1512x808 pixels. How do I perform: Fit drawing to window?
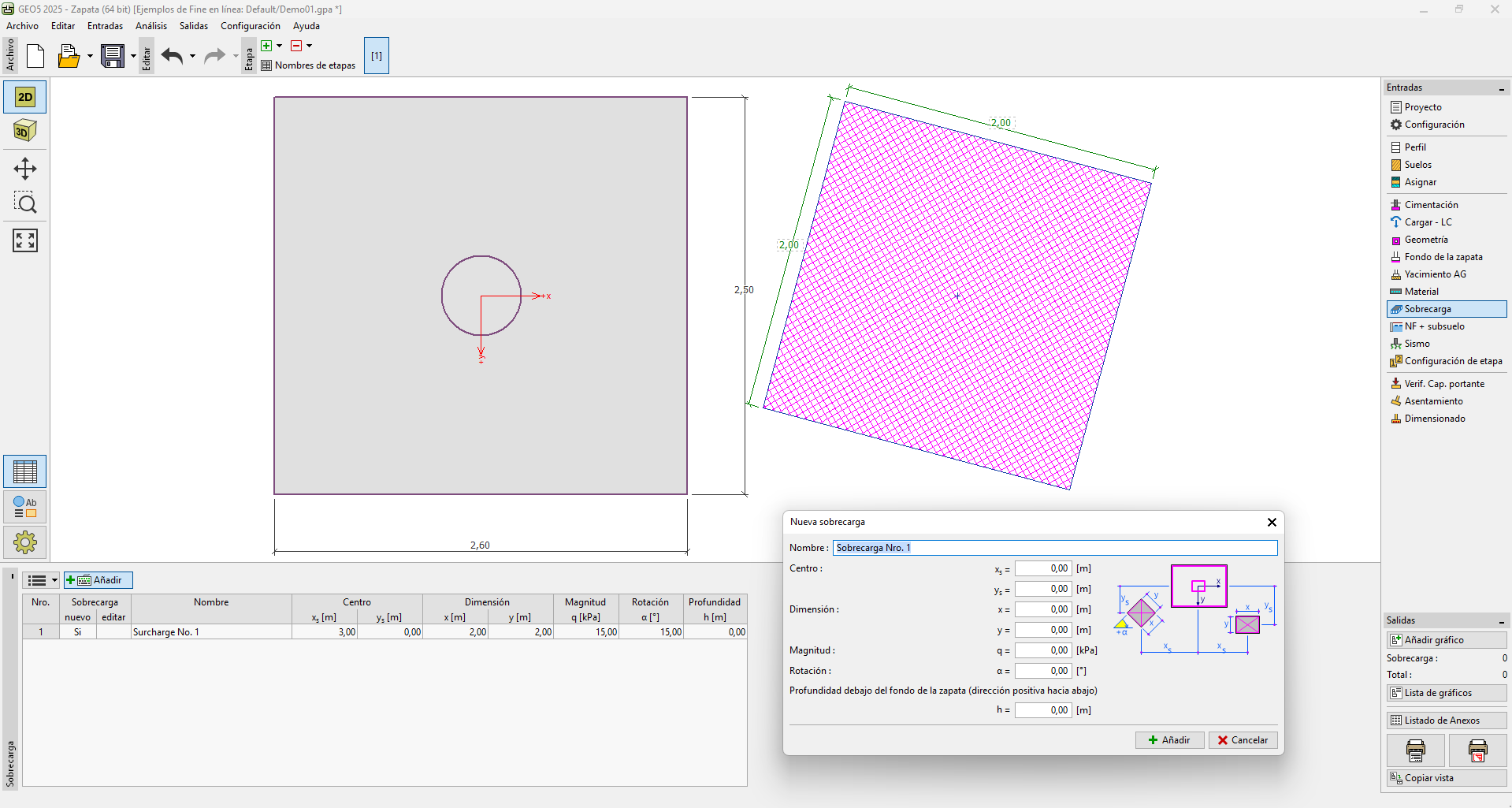[25, 240]
